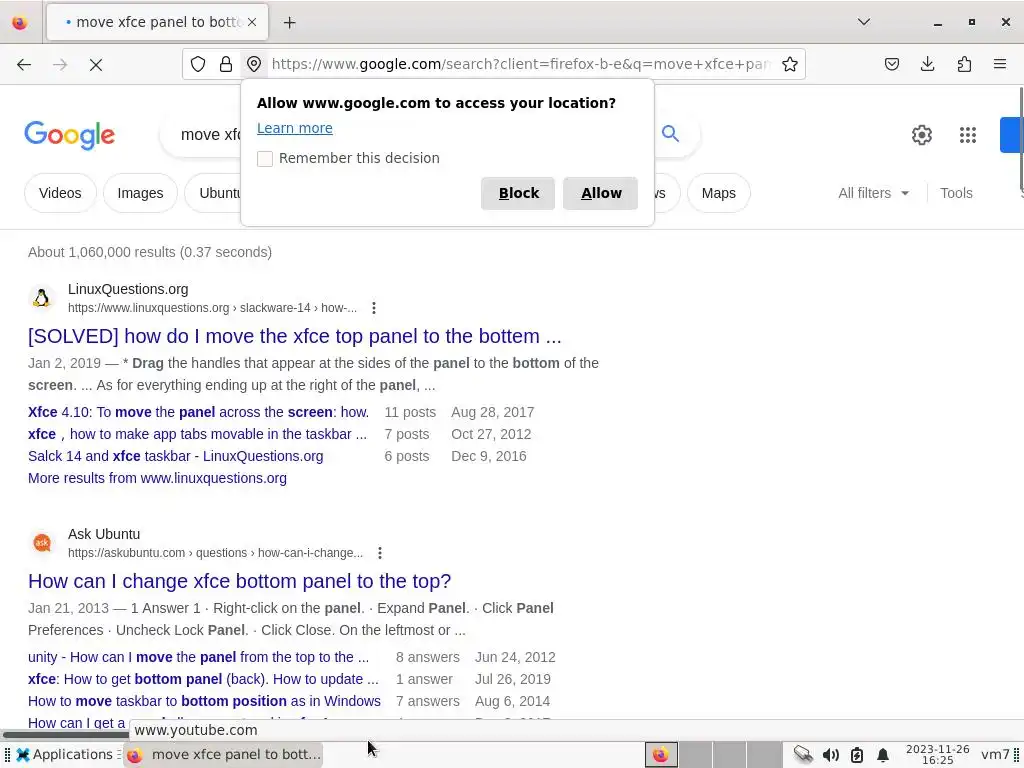Click the horizontal page scrollbar
This screenshot has height=768, width=1024.
click(65, 735)
